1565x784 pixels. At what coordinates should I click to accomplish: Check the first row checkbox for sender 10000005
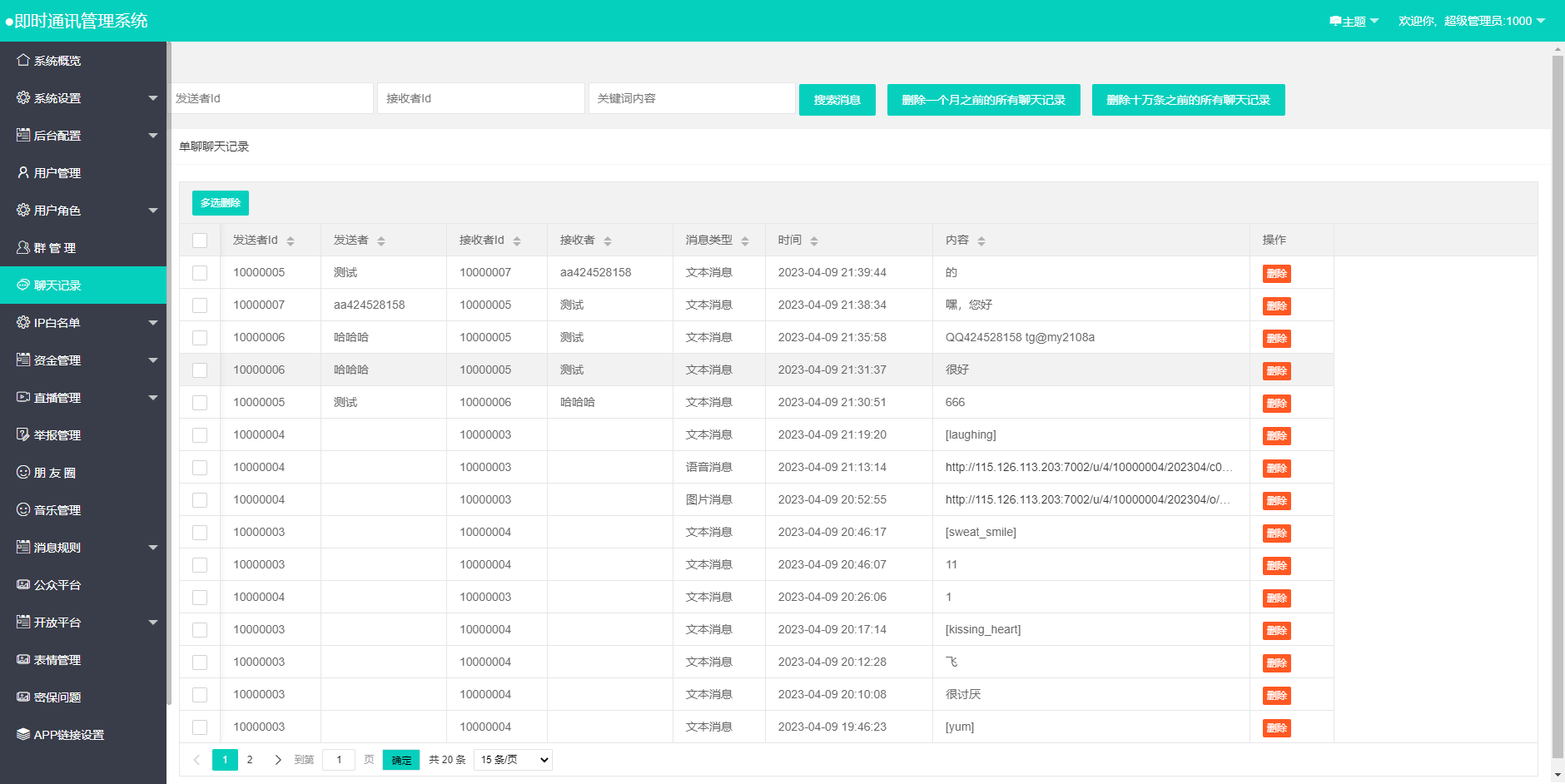coord(200,272)
